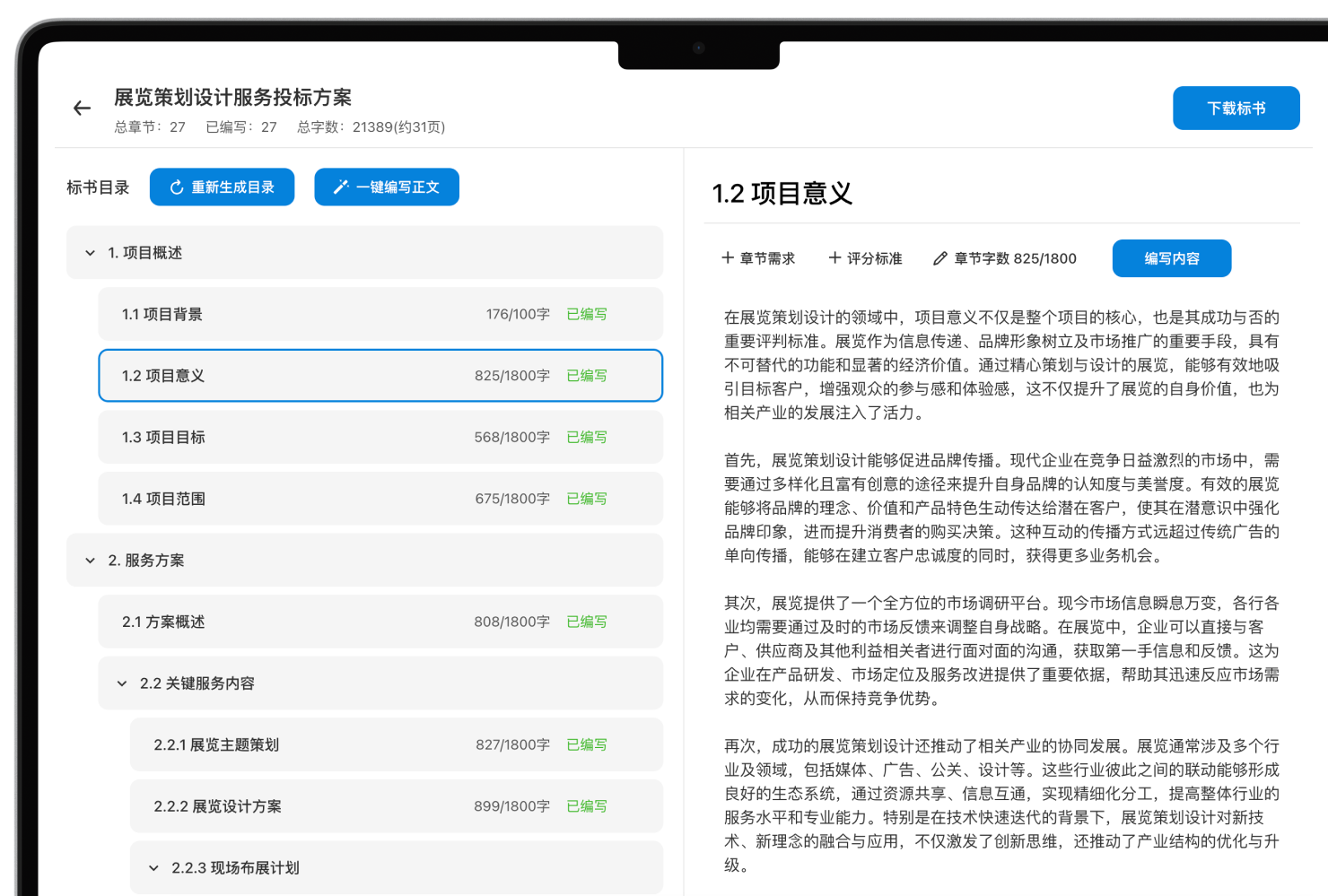
Task: Click the regenerate refresh icon in 重新生成目录
Action: coord(177,187)
